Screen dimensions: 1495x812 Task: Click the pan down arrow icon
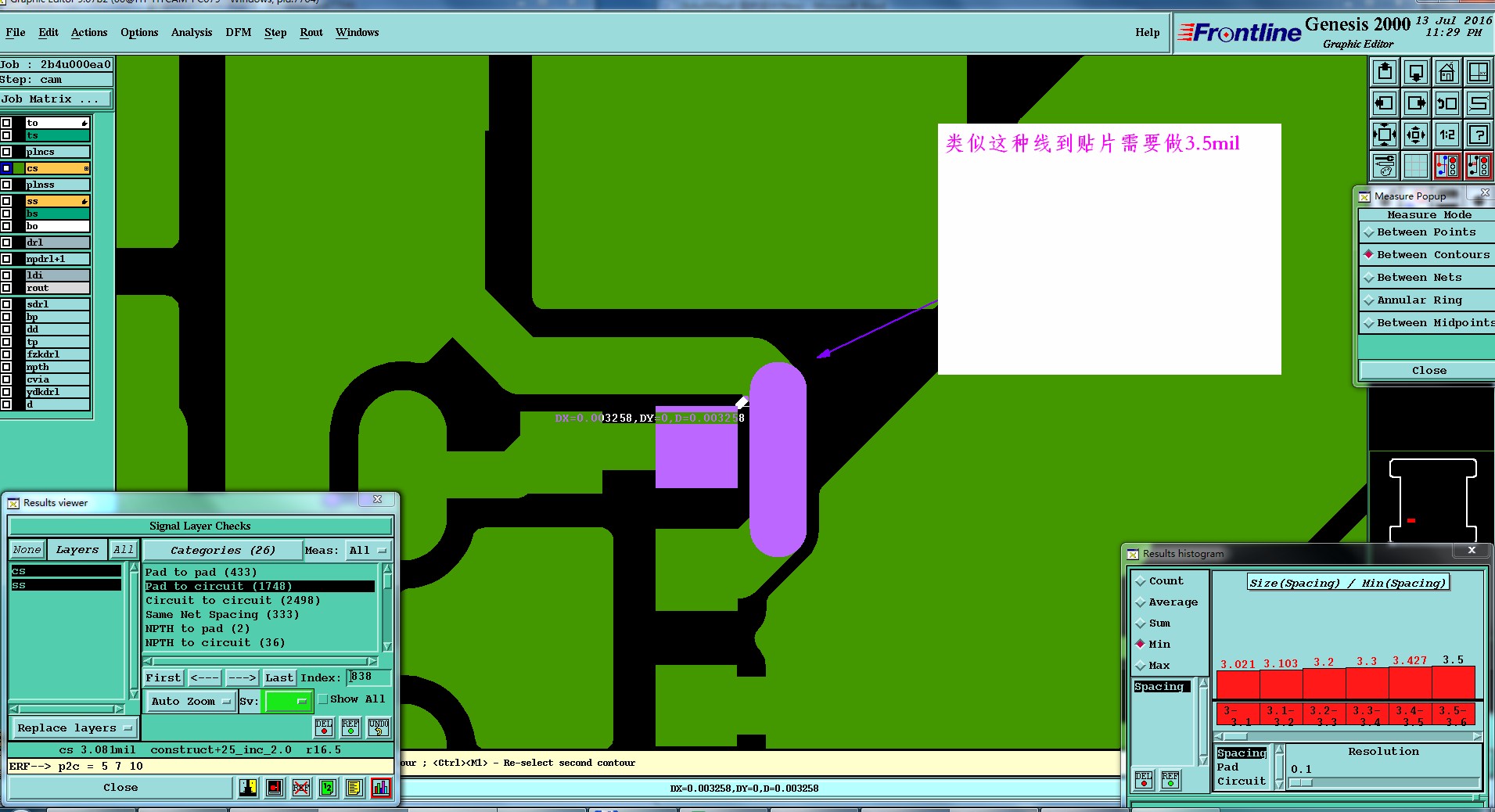(x=1416, y=73)
